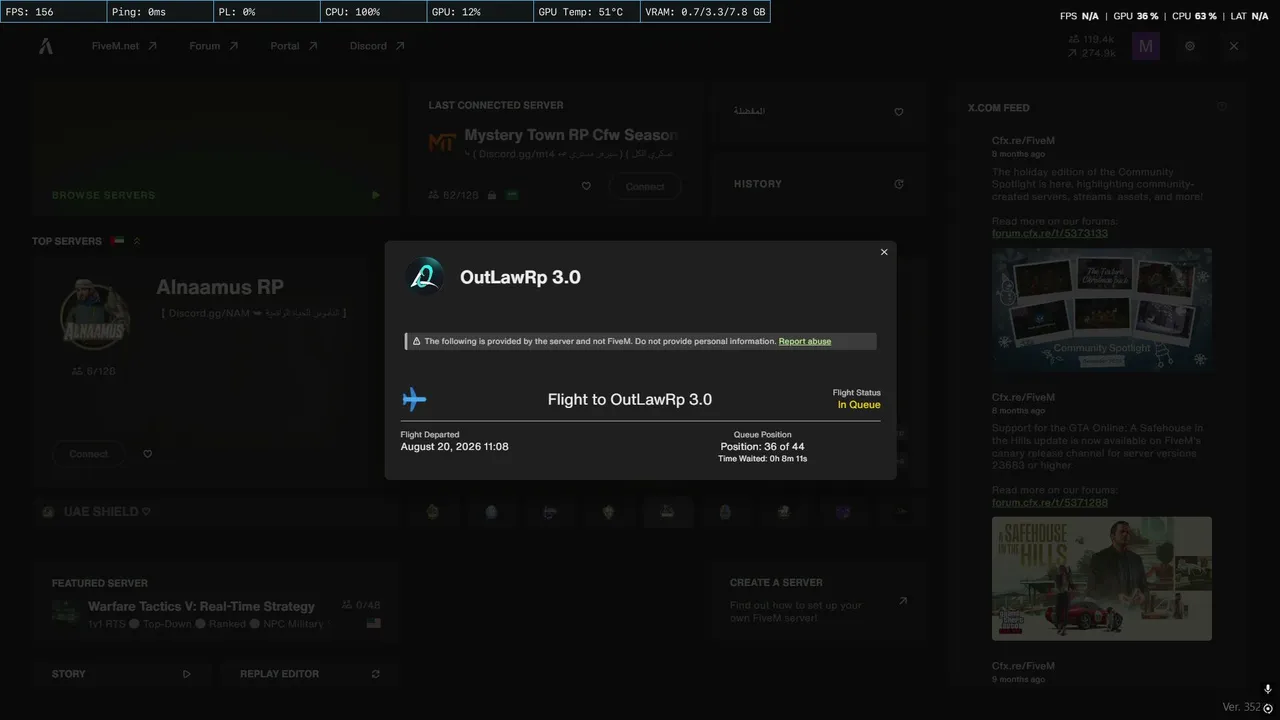Click the GPU Temp: 51°C overlay readout
The image size is (1280, 720).
tap(585, 12)
